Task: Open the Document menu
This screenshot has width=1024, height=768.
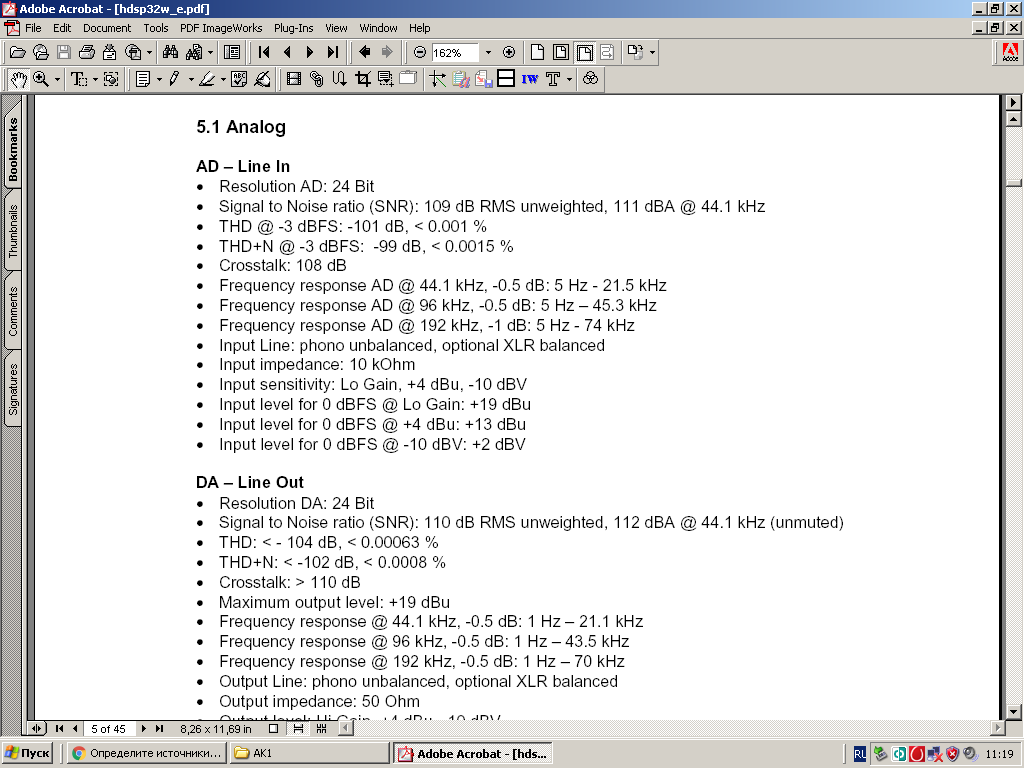Action: pos(106,28)
